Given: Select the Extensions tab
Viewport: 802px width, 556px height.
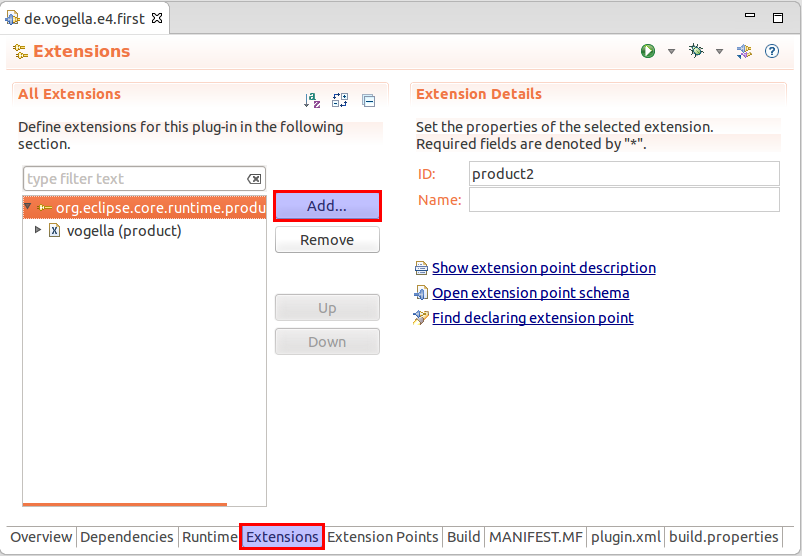Looking at the screenshot, I should point(282,537).
